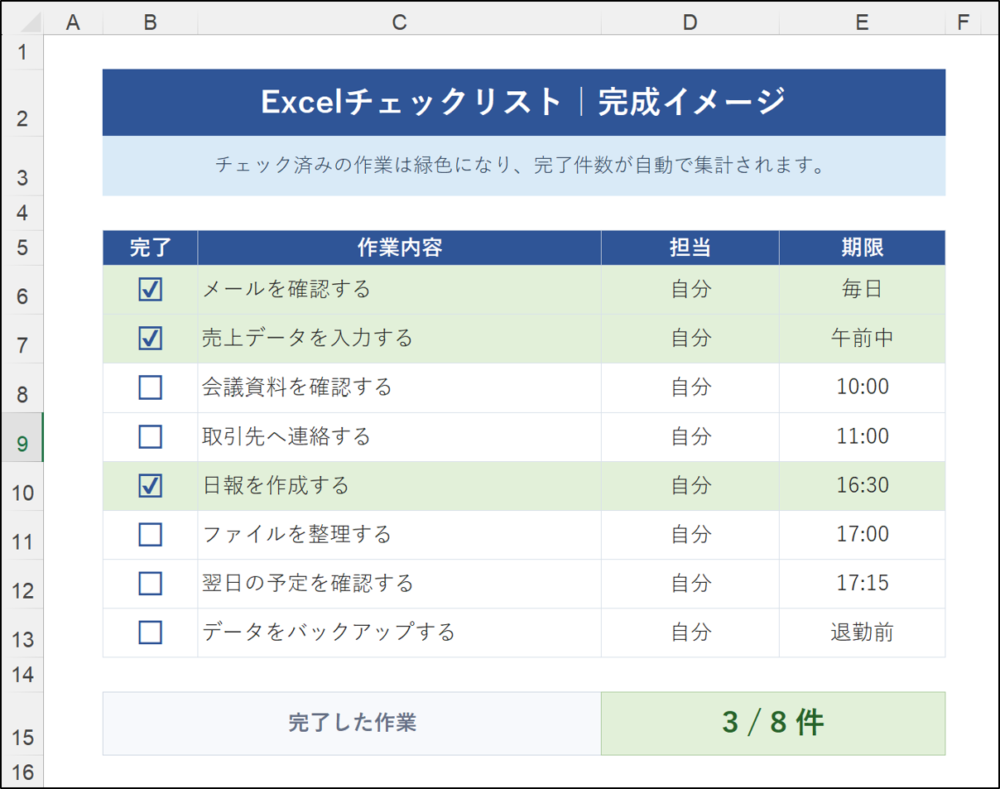Select row 14 header
This screenshot has width=1000, height=789.
[22, 674]
